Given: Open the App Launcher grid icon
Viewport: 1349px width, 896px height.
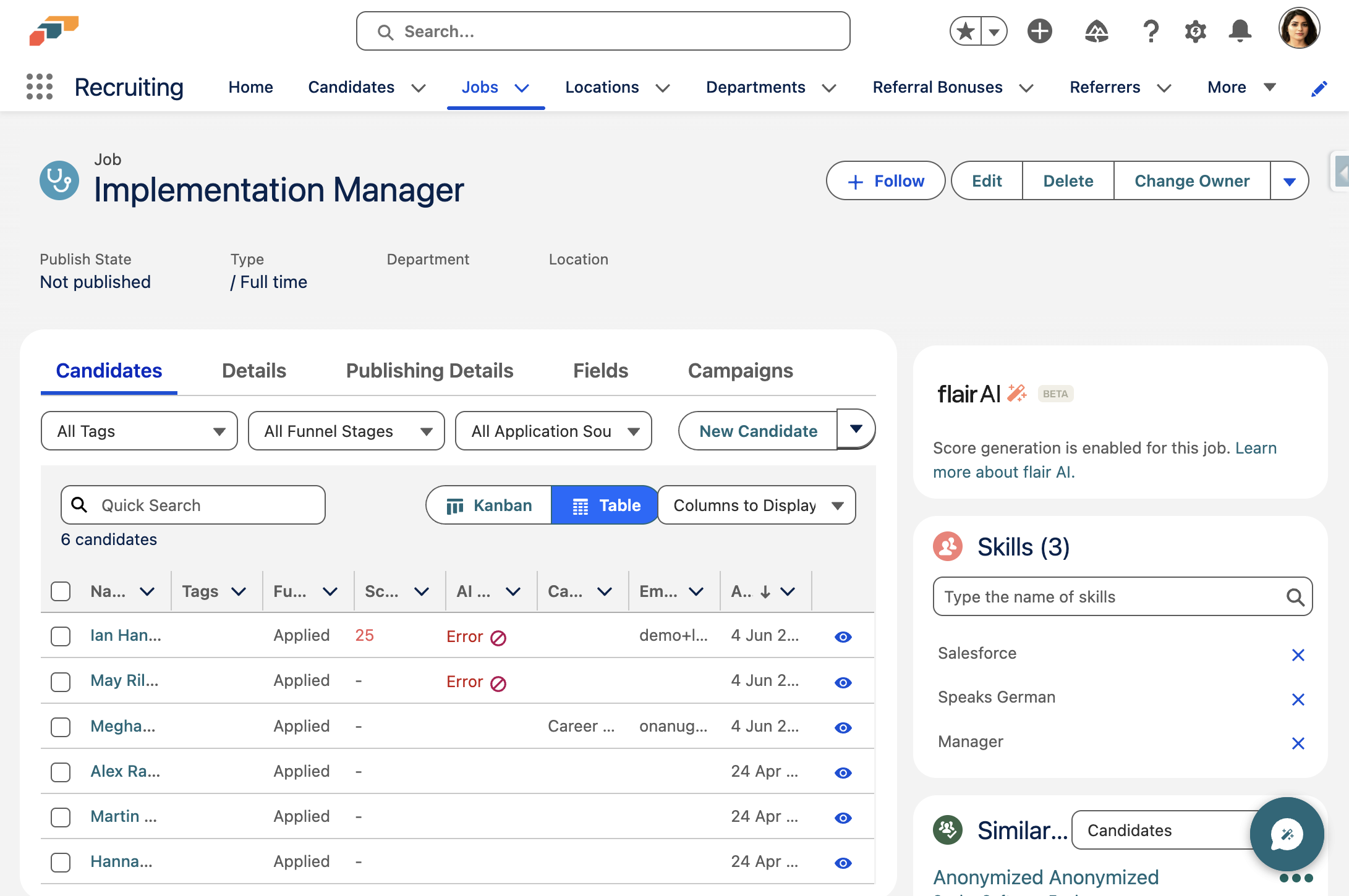Looking at the screenshot, I should [40, 87].
